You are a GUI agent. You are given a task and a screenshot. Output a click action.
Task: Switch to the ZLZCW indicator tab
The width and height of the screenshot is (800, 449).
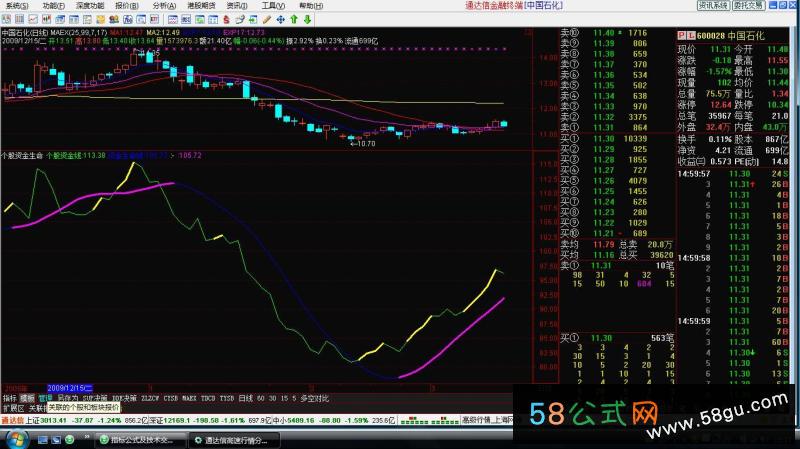coord(150,398)
